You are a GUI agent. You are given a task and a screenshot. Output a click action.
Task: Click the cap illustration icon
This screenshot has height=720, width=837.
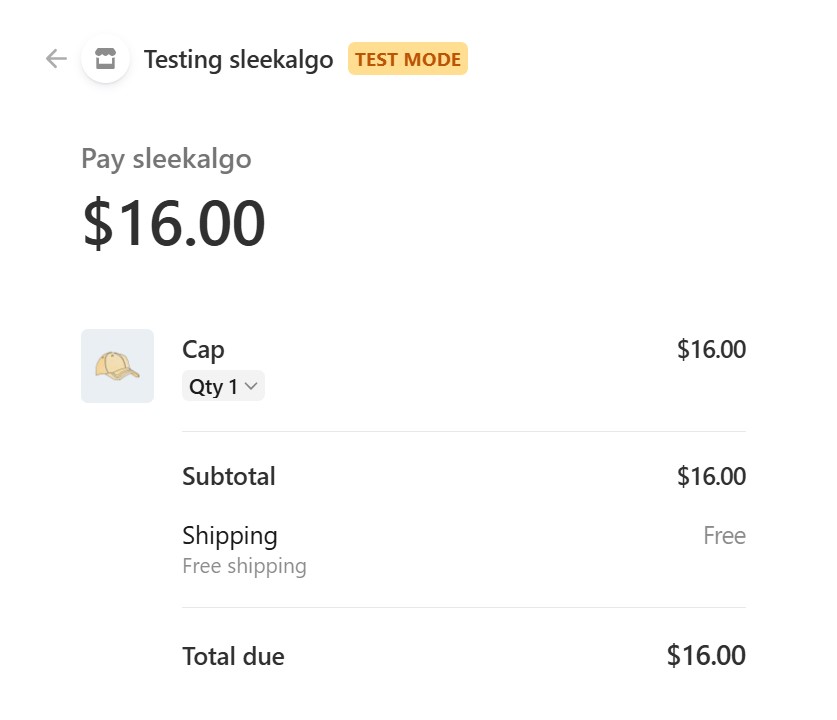[117, 366]
